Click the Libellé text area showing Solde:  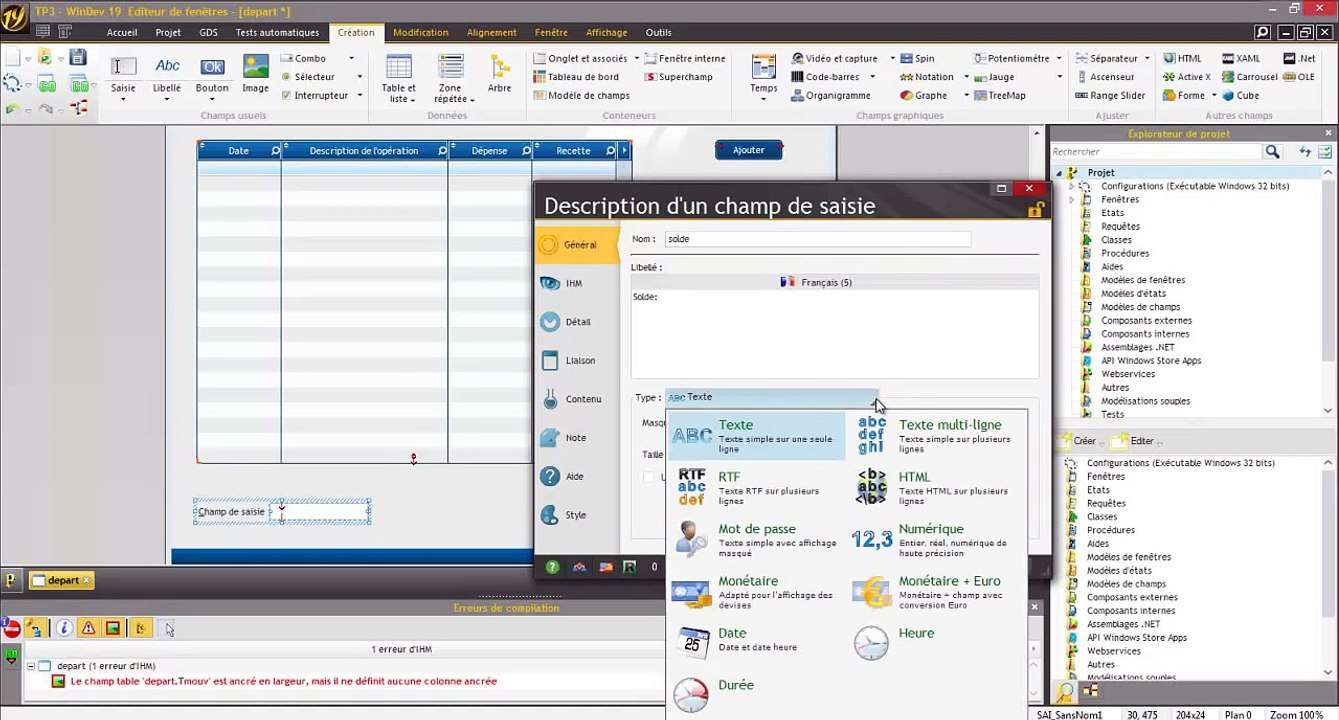835,334
